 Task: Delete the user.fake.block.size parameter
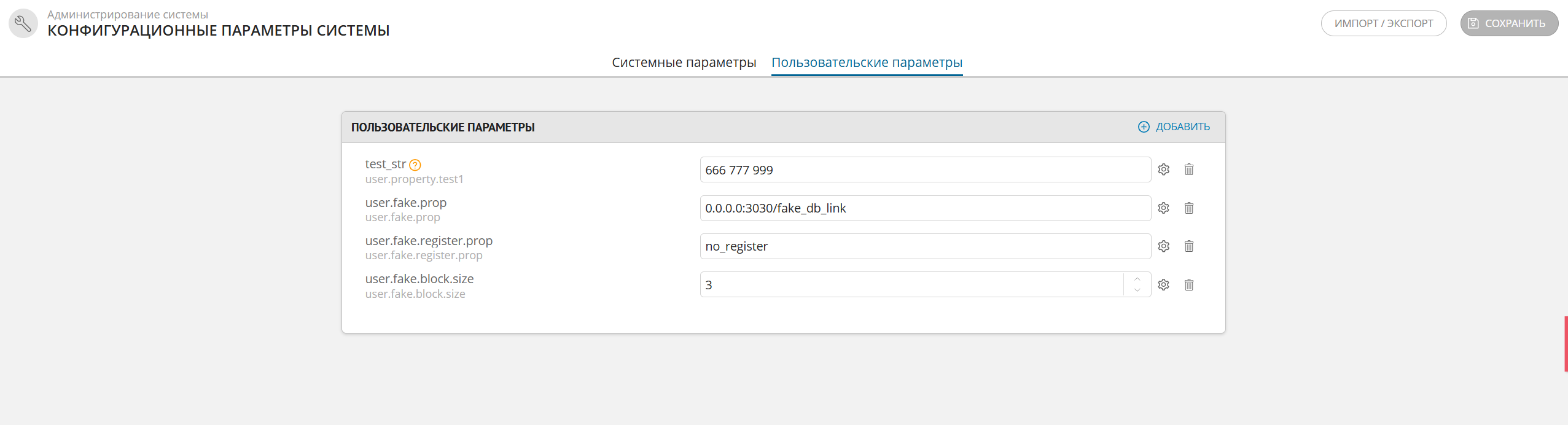(x=1189, y=284)
